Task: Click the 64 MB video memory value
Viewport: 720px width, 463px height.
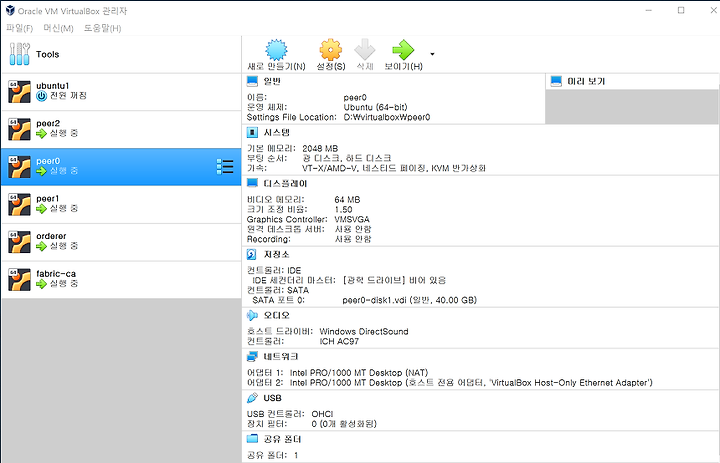Action: [x=347, y=200]
